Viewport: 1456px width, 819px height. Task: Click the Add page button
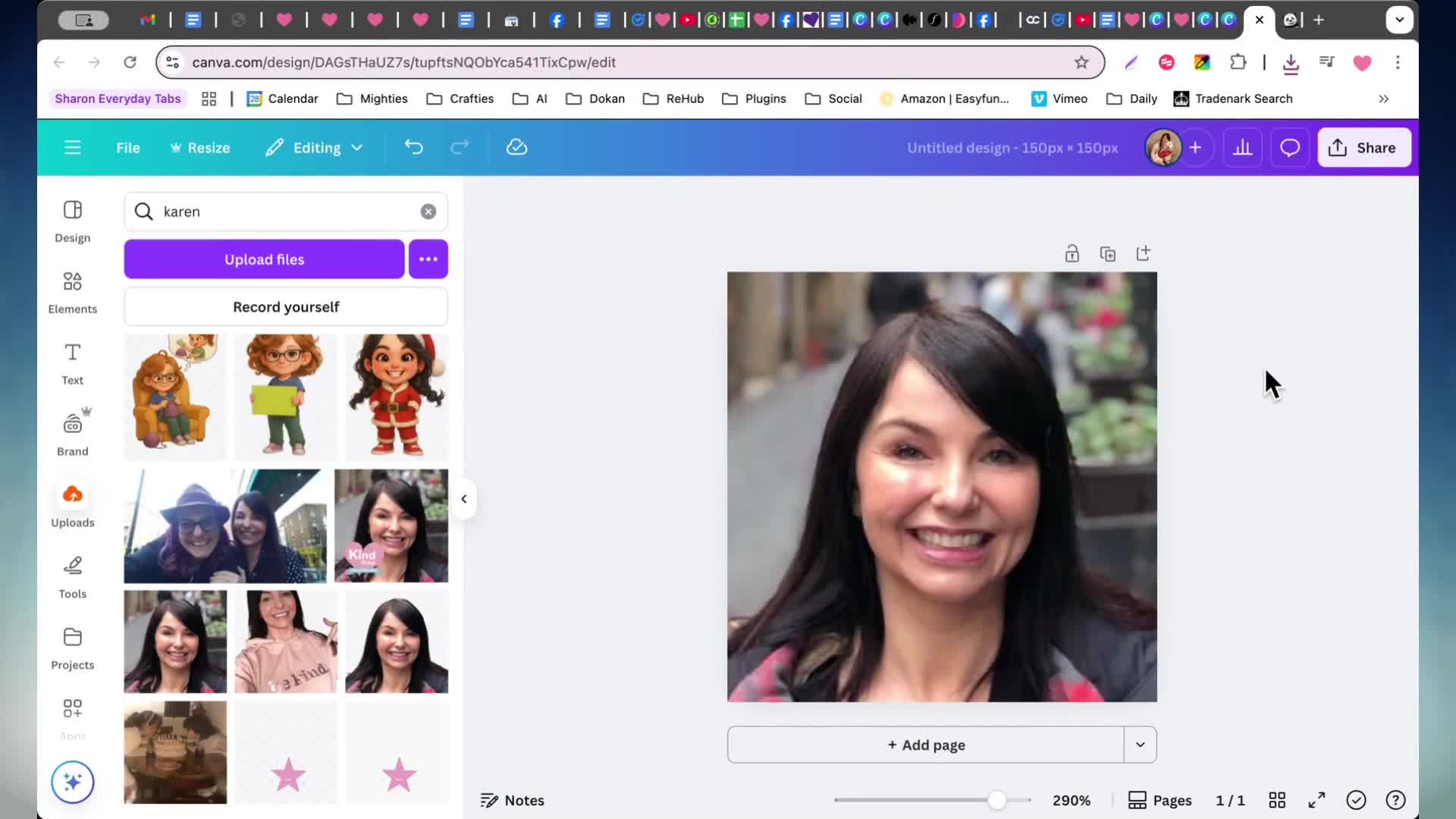coord(926,745)
